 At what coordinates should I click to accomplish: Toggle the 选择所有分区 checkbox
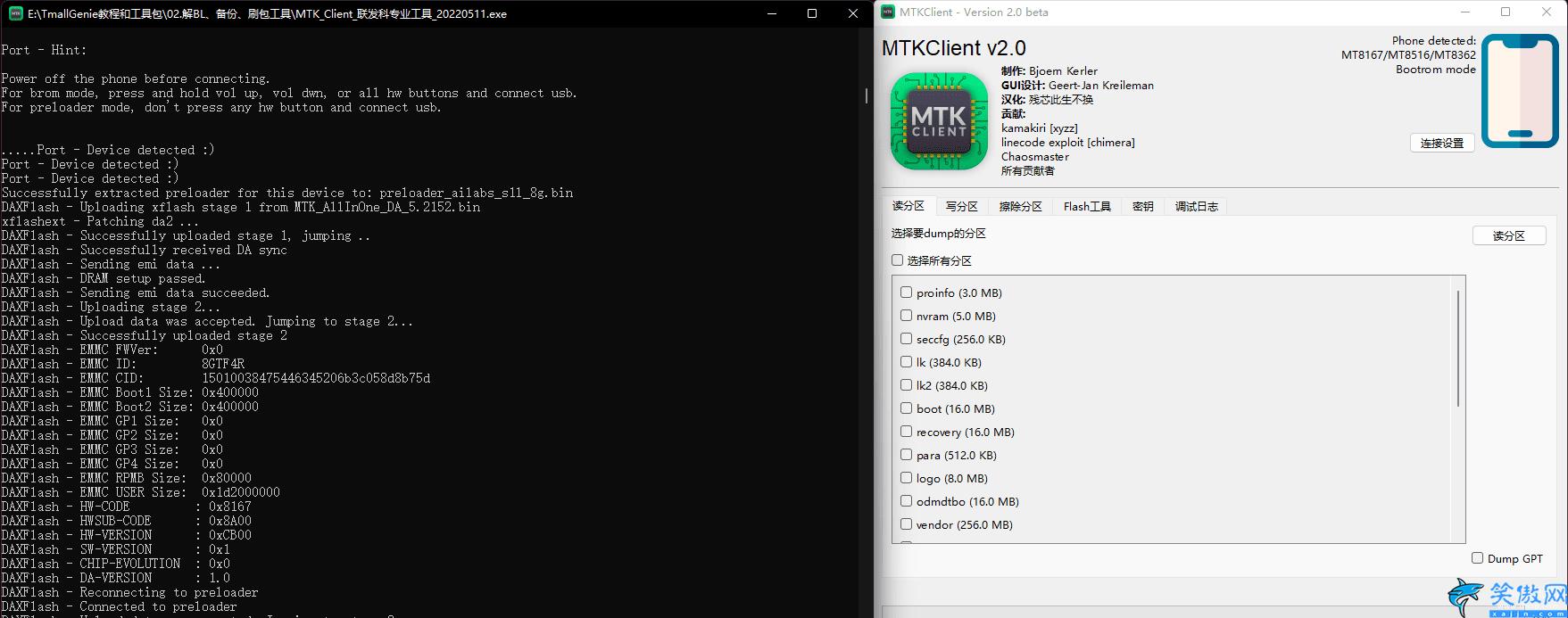898,260
